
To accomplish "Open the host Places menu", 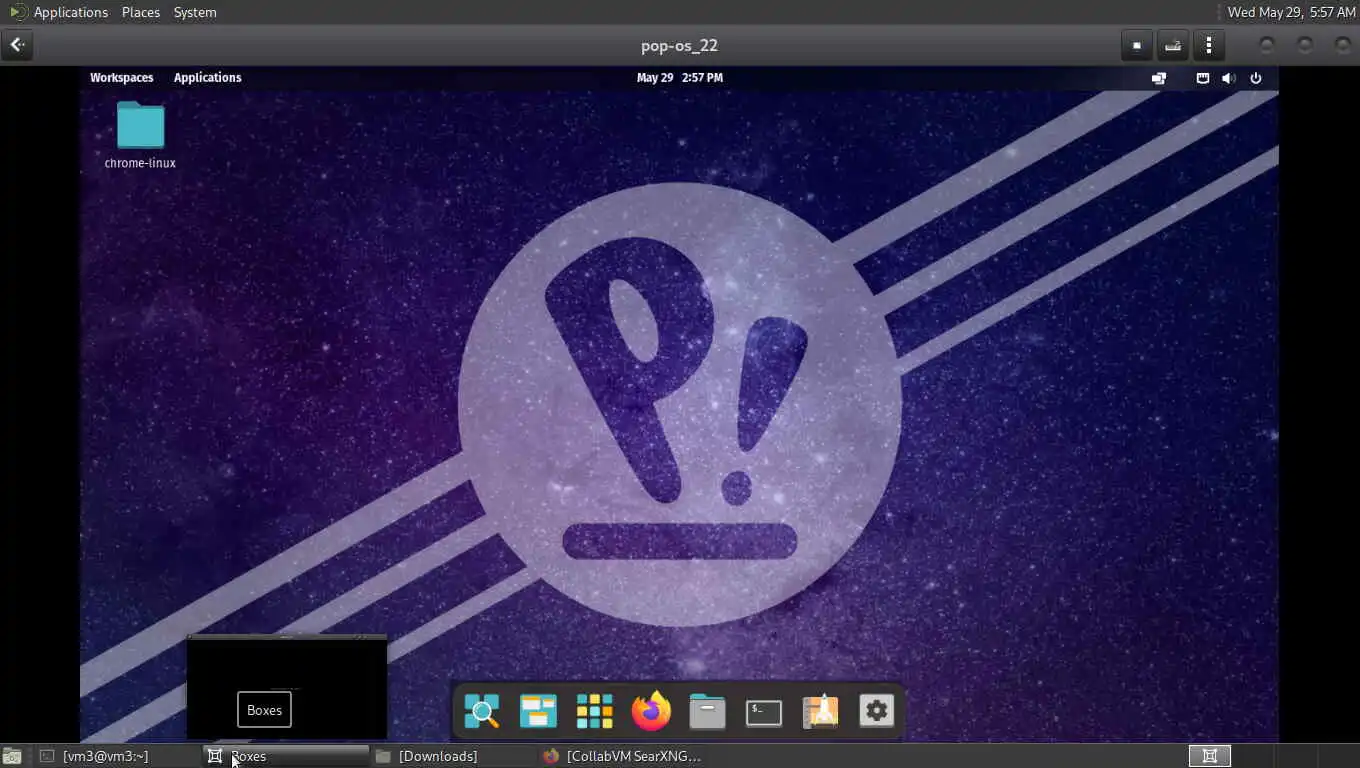I will click(x=140, y=12).
